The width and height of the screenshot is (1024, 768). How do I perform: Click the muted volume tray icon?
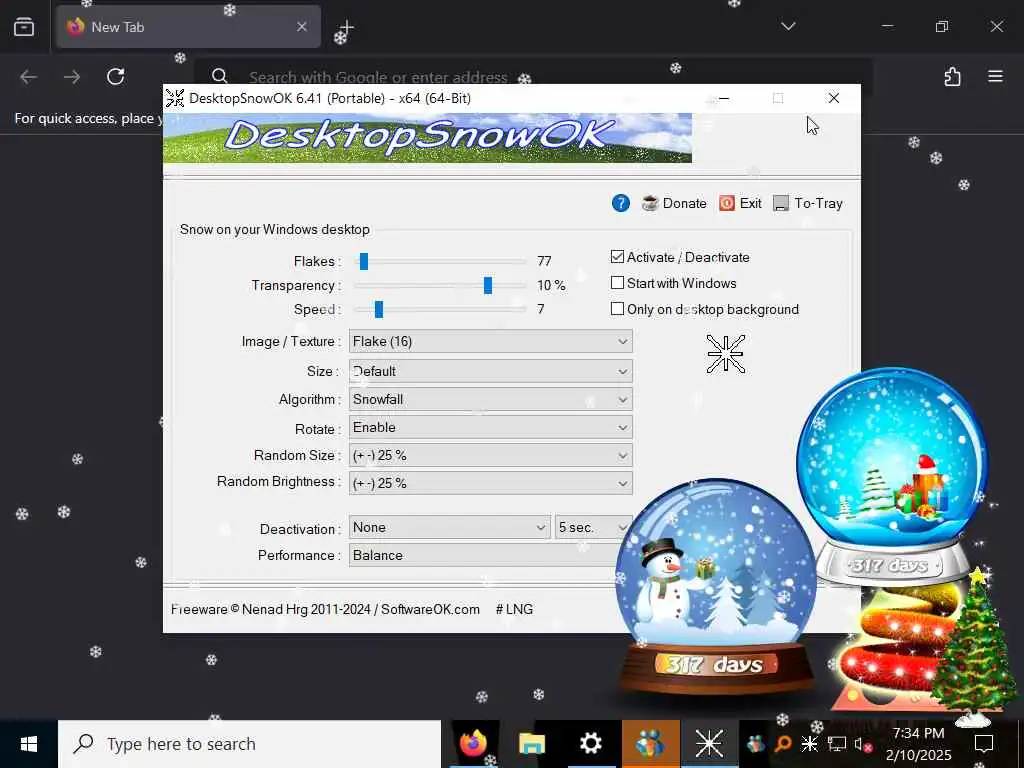pyautogui.click(x=863, y=744)
